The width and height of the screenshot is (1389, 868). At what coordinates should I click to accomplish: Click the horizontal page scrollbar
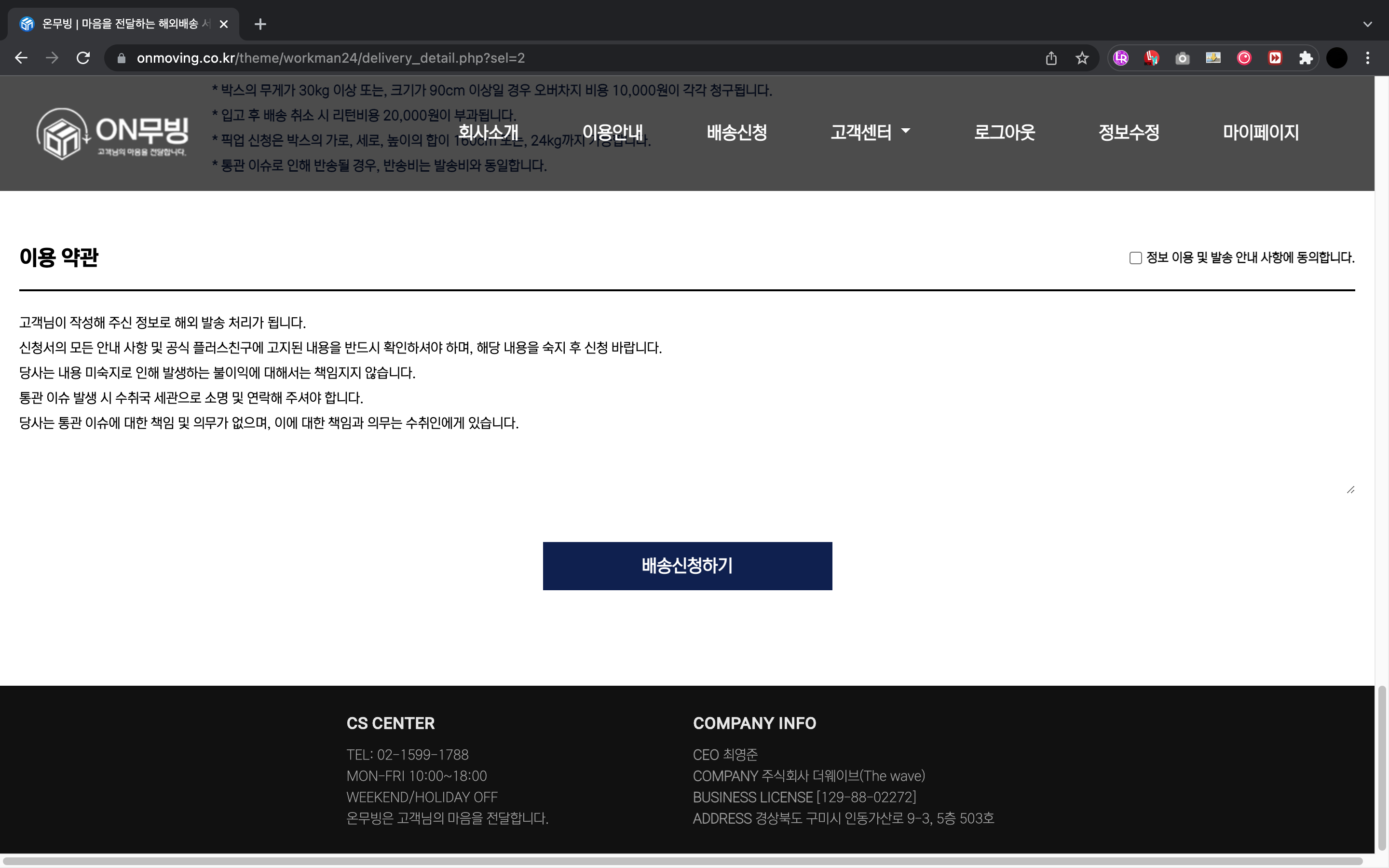[683, 861]
